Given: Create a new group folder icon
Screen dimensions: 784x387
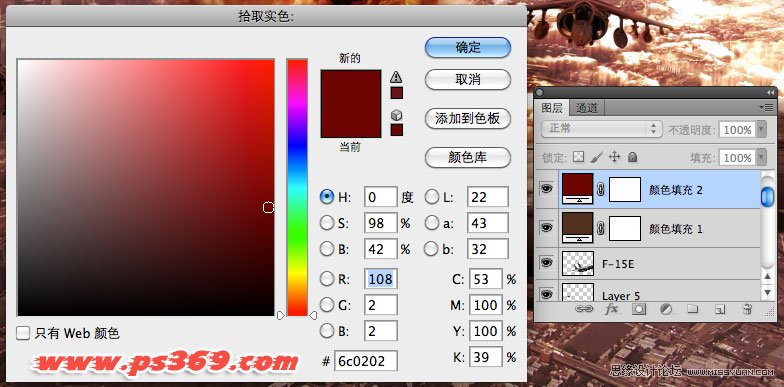Looking at the screenshot, I should point(692,309).
